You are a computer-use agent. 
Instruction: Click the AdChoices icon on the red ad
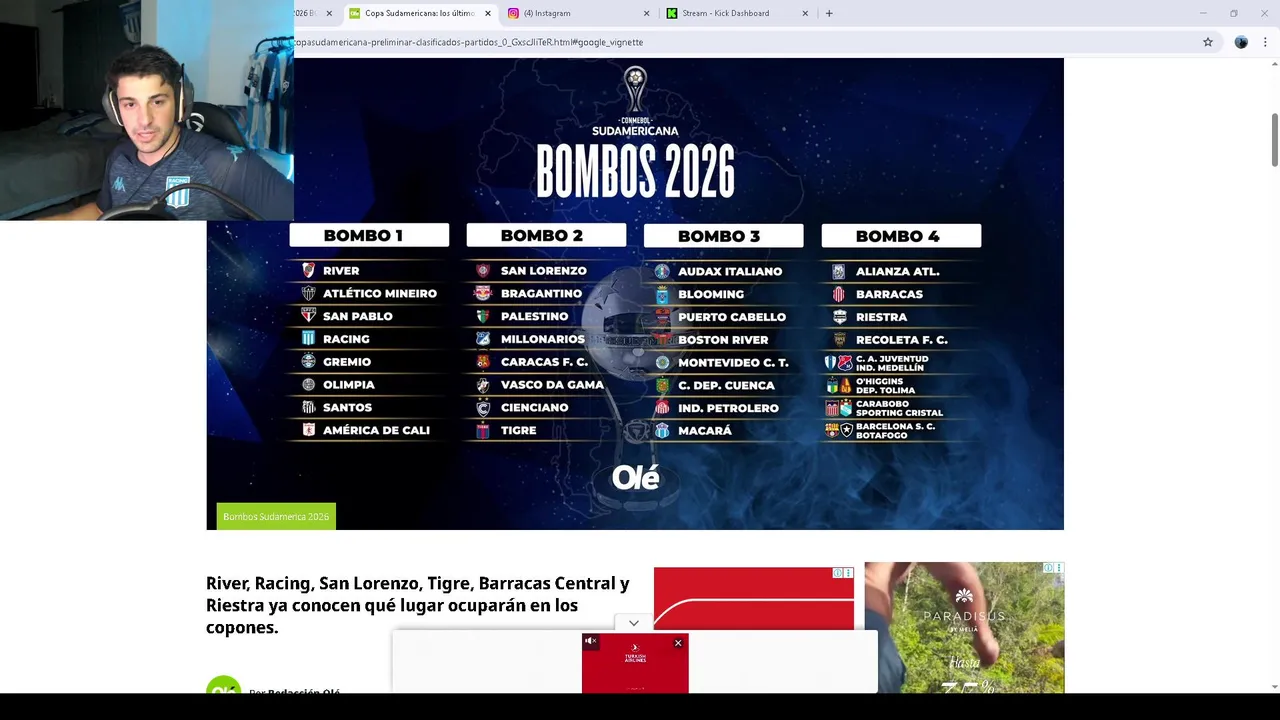pyautogui.click(x=838, y=573)
